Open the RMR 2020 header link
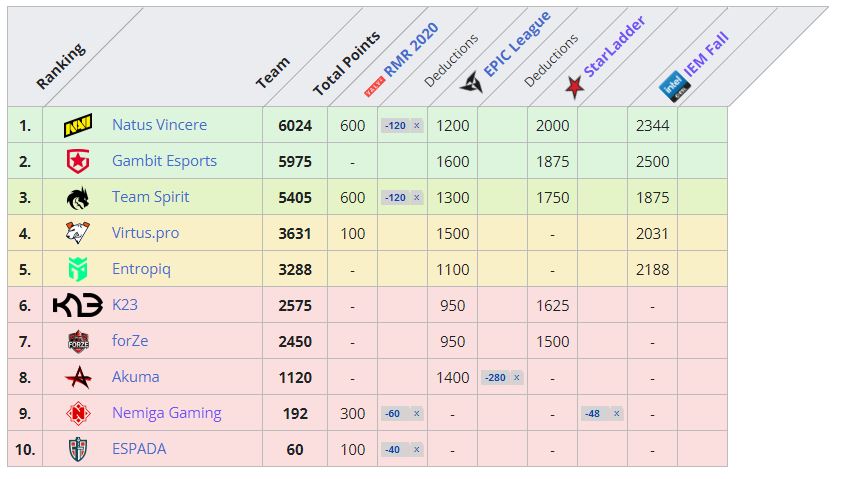 412,50
